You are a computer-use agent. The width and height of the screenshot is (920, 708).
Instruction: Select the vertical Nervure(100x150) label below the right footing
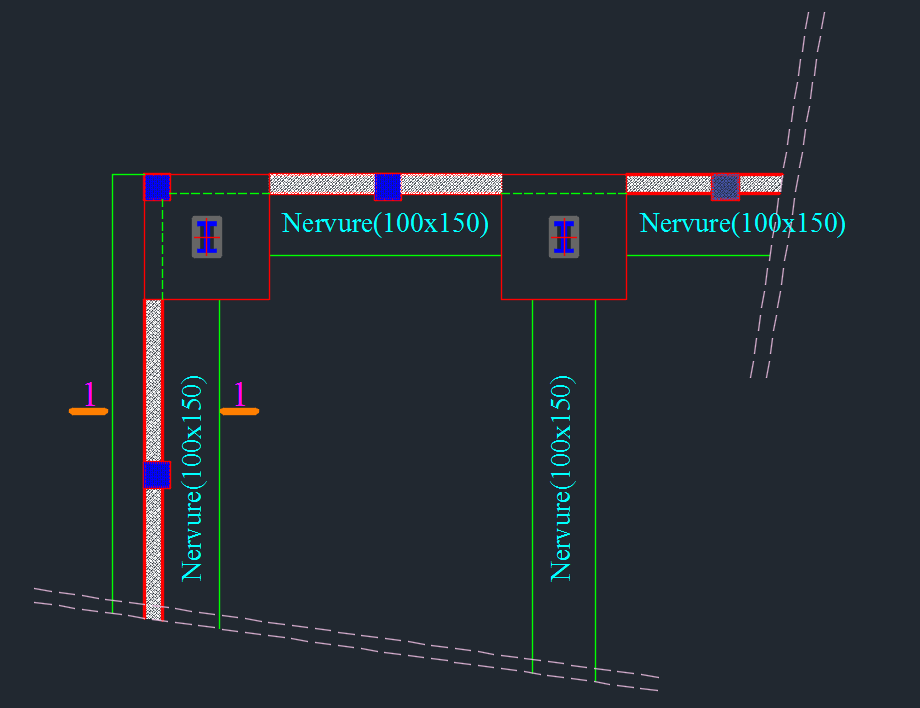tap(562, 478)
